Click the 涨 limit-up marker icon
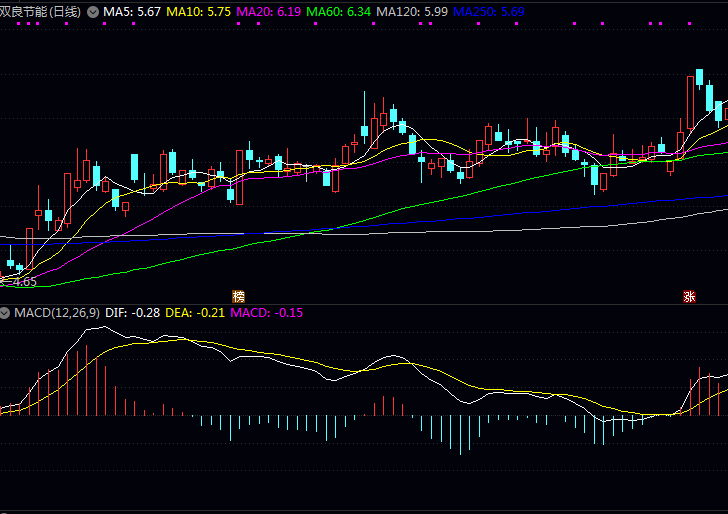The height and width of the screenshot is (514, 728). tap(688, 296)
